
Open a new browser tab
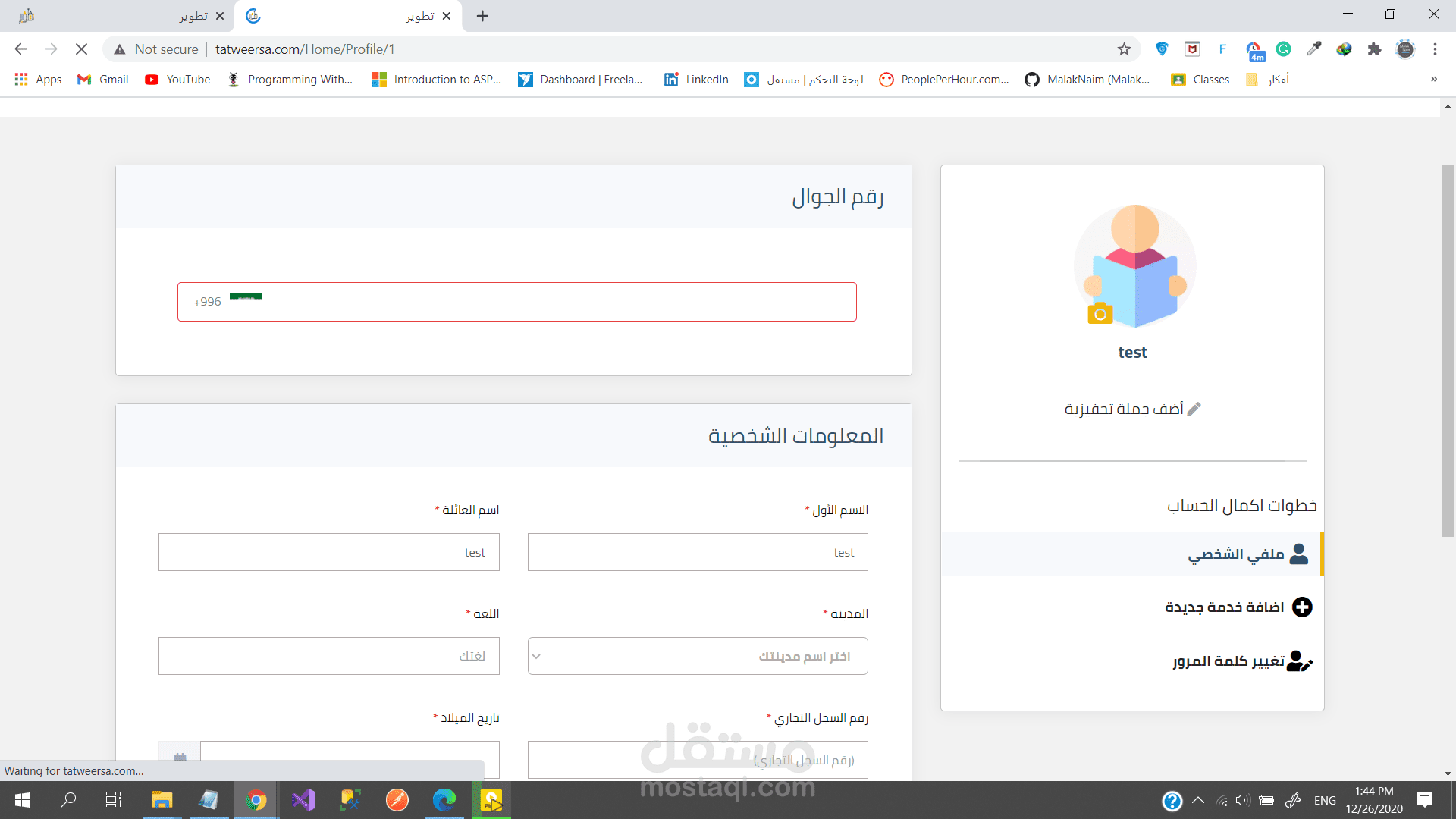point(482,16)
